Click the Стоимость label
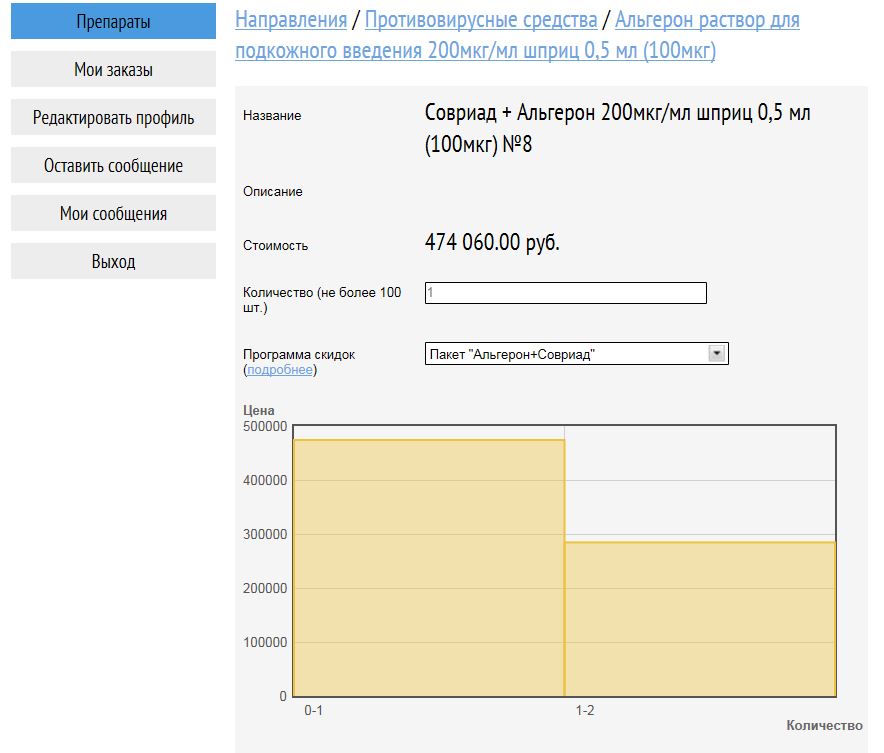 coord(275,246)
